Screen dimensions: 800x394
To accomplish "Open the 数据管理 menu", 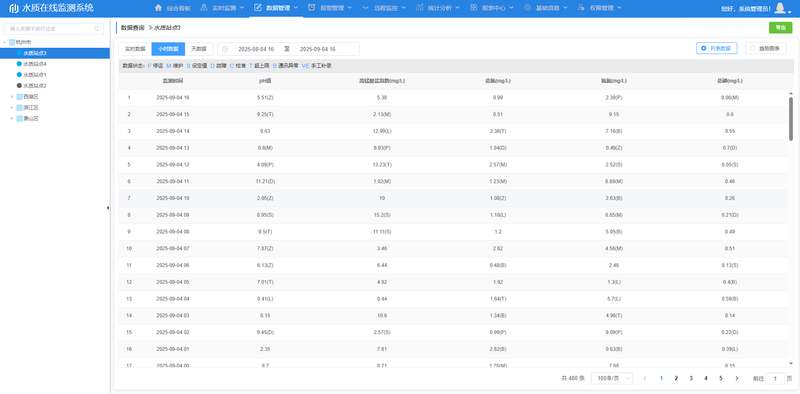I will click(276, 8).
